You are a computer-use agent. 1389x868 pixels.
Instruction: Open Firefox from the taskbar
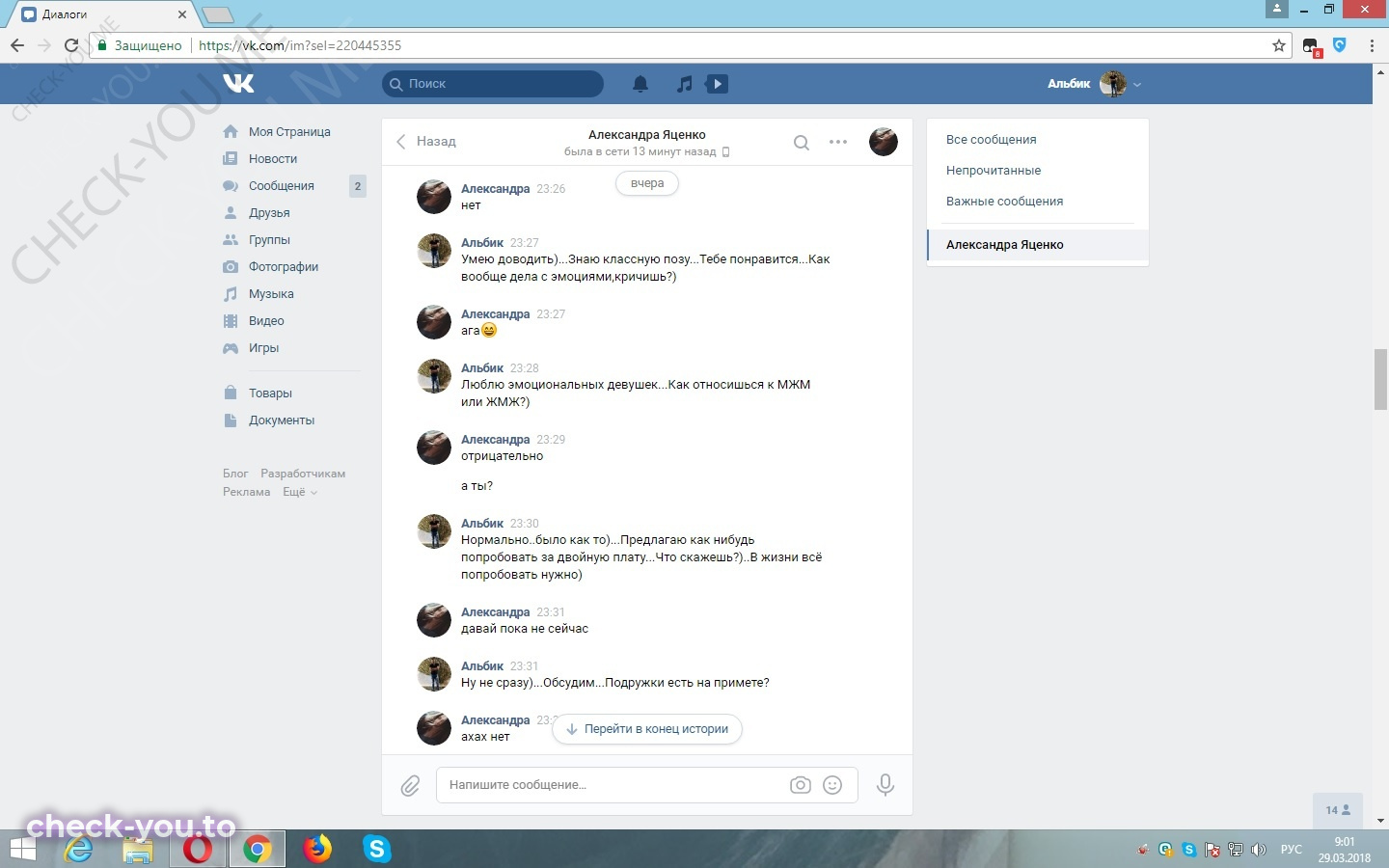tap(316, 849)
